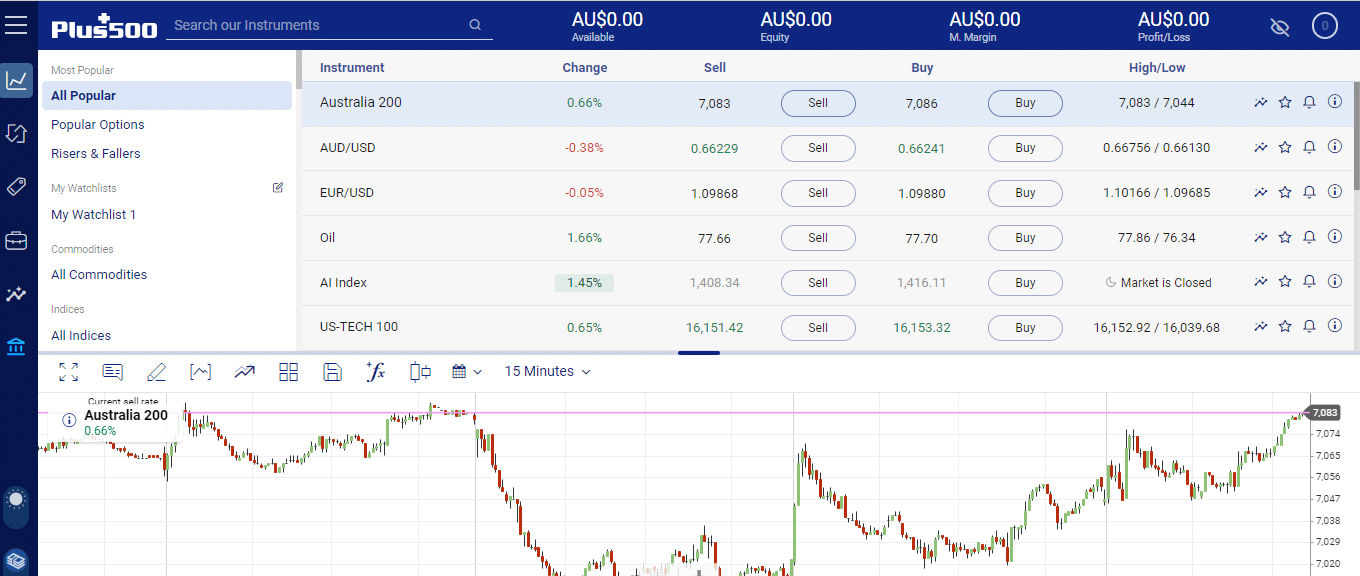1360x576 pixels.
Task: Open instrument info for EUR/USD row
Action: click(1334, 192)
